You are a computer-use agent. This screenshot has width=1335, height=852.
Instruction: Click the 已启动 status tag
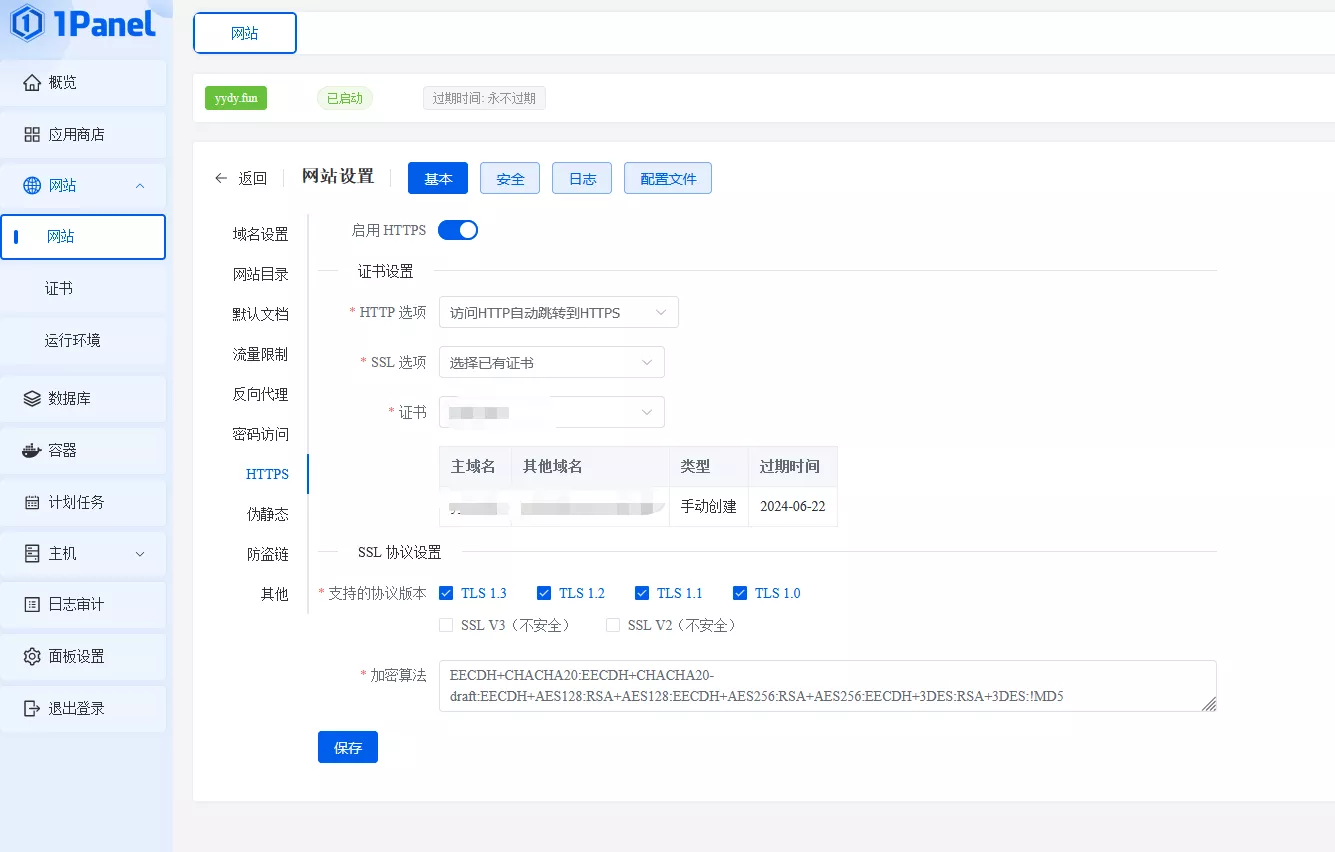pyautogui.click(x=345, y=98)
